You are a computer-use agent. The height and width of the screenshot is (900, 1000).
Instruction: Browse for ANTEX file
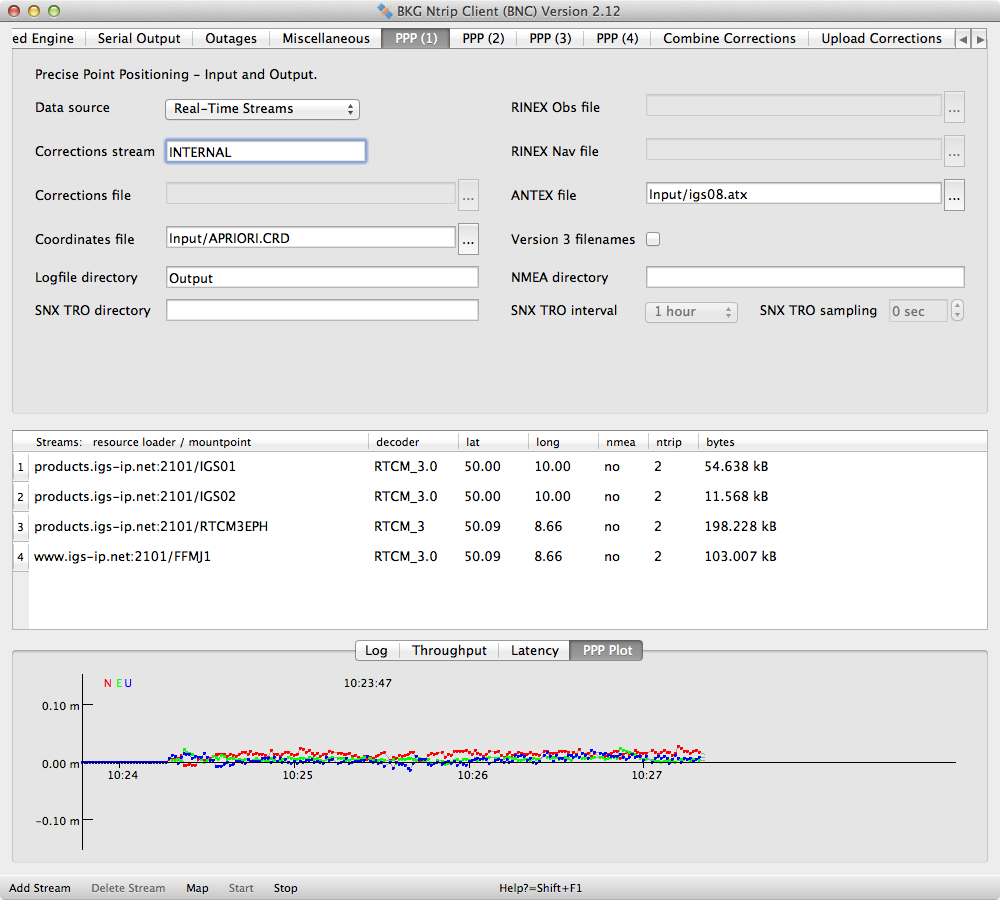pos(954,195)
